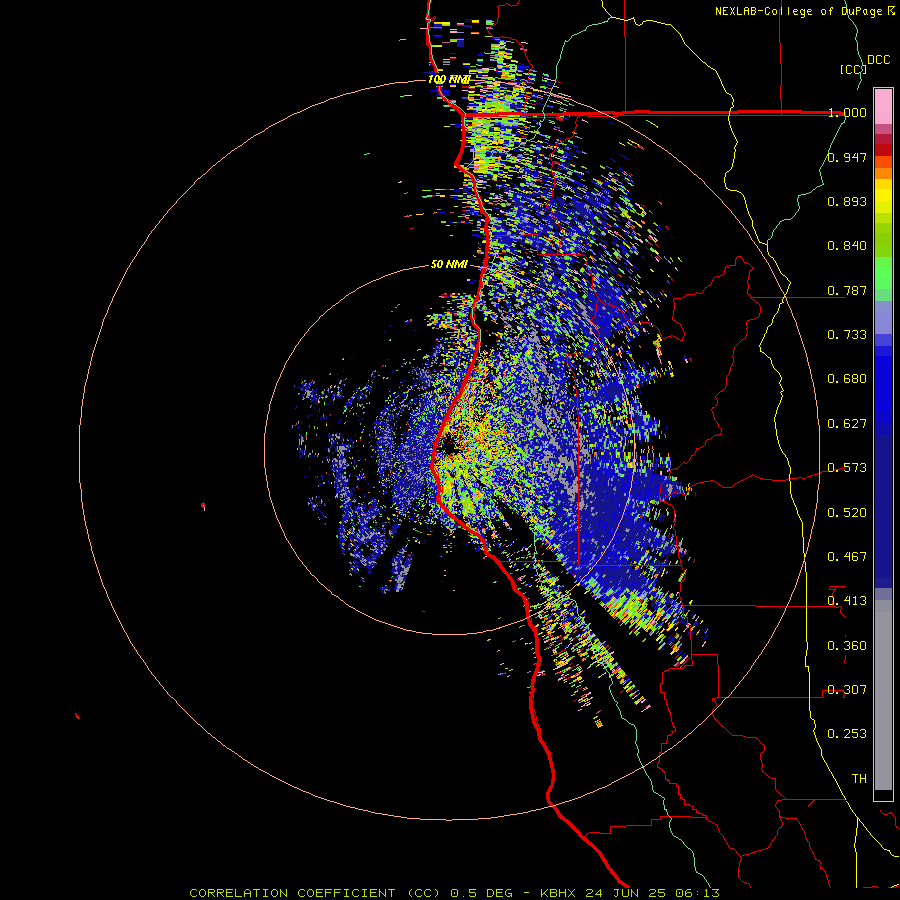This screenshot has width=900, height=900.
Task: Click the CORRELATION COEFFICIENT caption at bottom
Action: (x=454, y=893)
